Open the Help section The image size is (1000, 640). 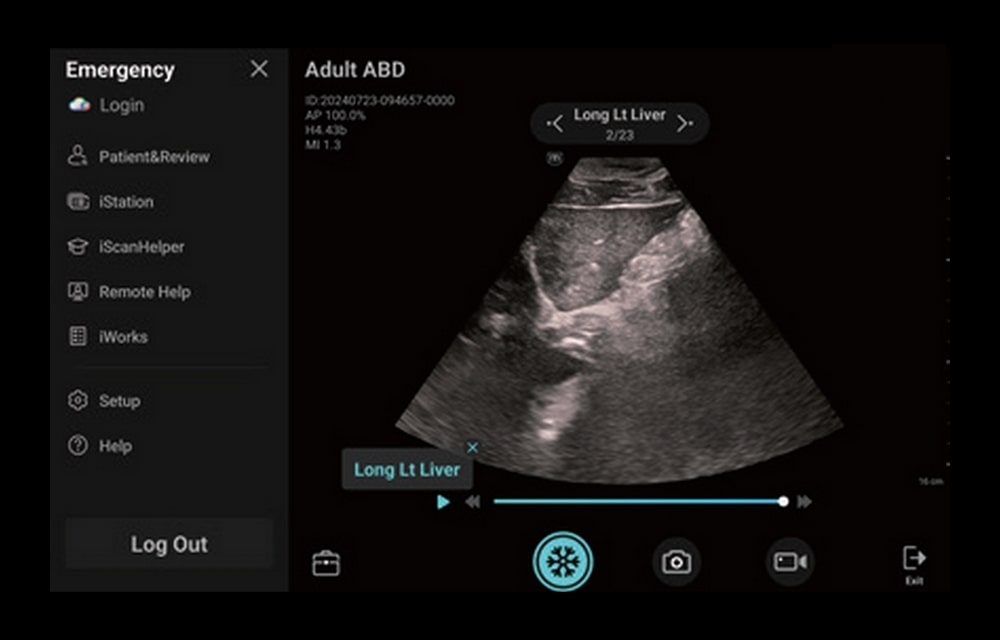[100, 447]
